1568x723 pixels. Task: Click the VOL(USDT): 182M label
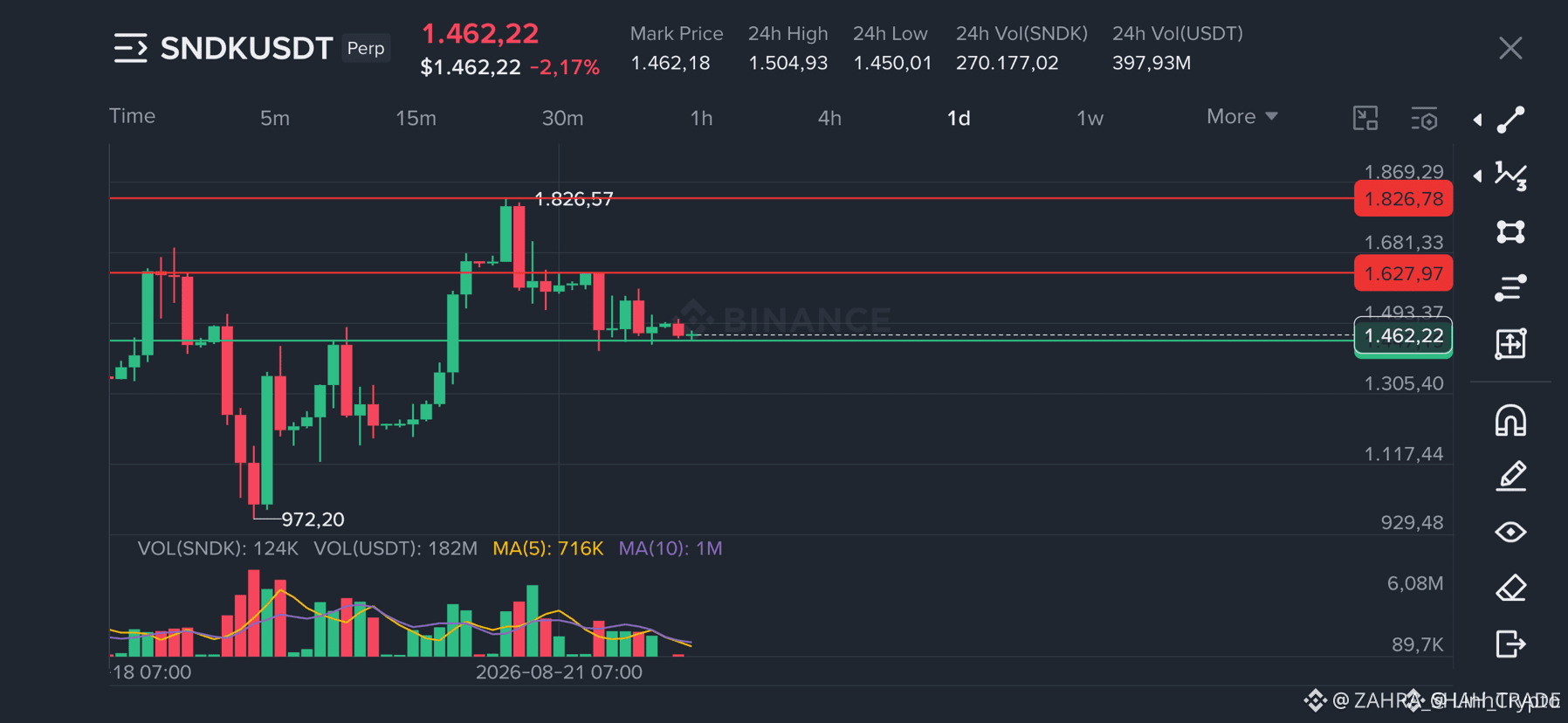(x=395, y=548)
